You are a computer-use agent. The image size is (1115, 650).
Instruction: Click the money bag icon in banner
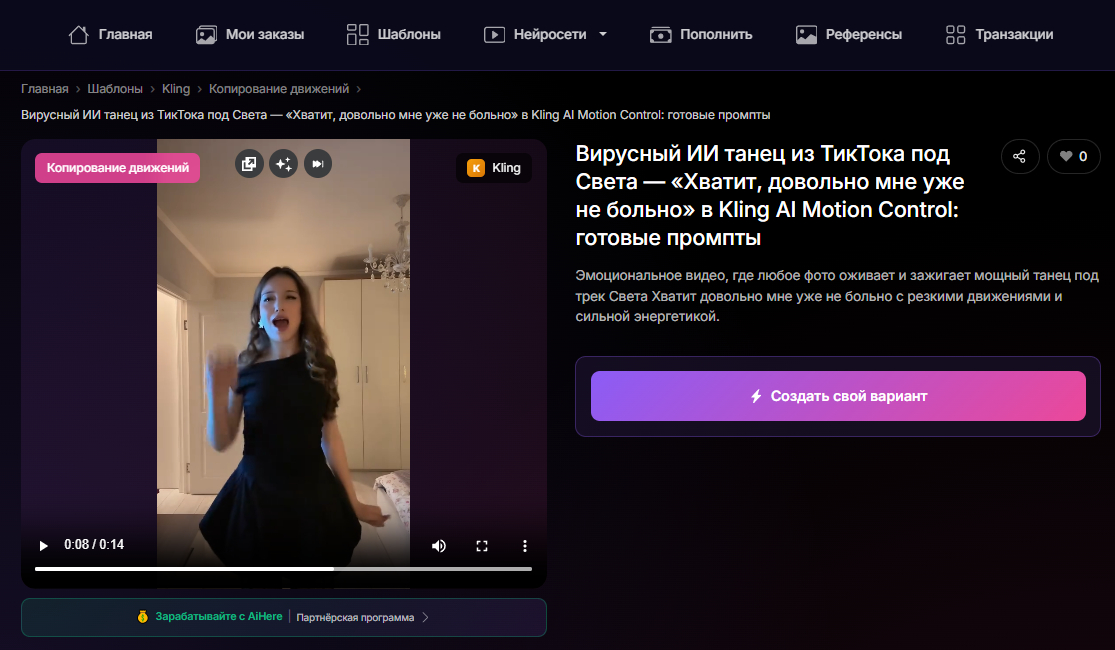[143, 617]
